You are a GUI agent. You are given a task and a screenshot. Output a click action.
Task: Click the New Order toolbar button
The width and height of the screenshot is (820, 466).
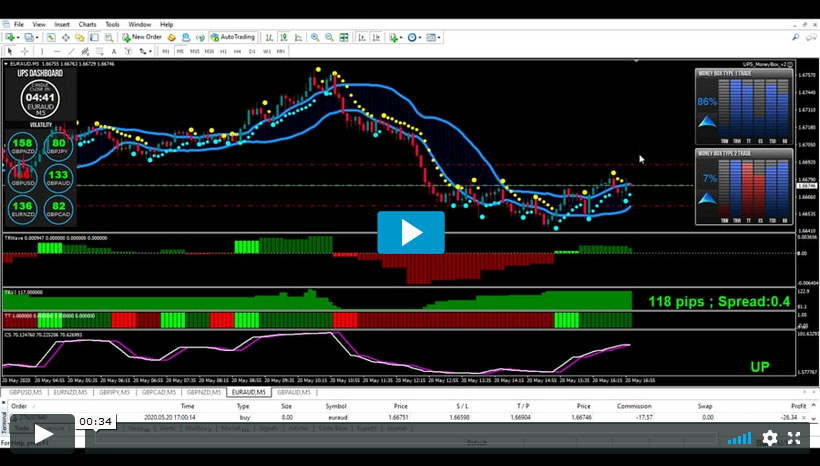coord(142,37)
